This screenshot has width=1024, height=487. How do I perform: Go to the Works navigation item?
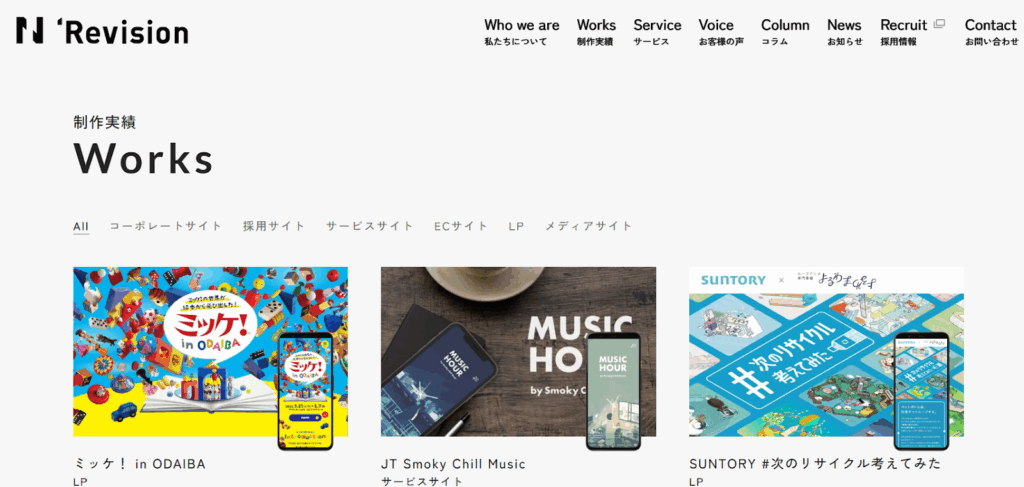pos(596,32)
